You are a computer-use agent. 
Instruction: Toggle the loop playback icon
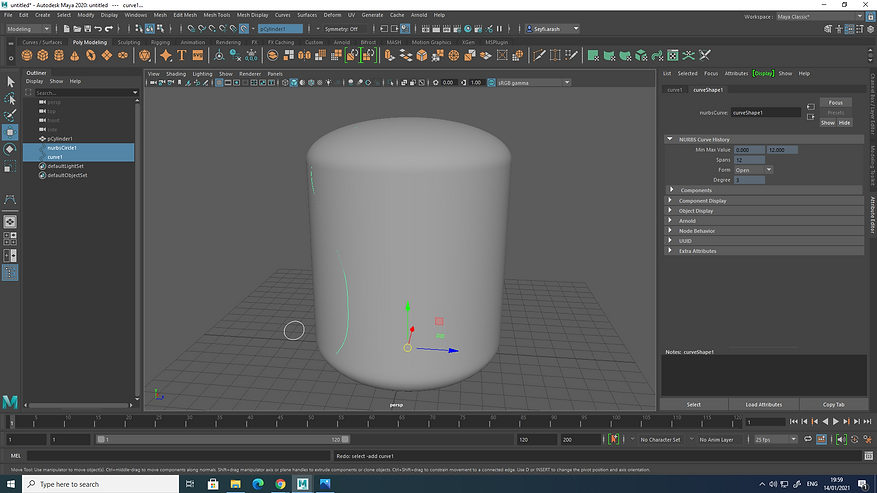(x=808, y=439)
